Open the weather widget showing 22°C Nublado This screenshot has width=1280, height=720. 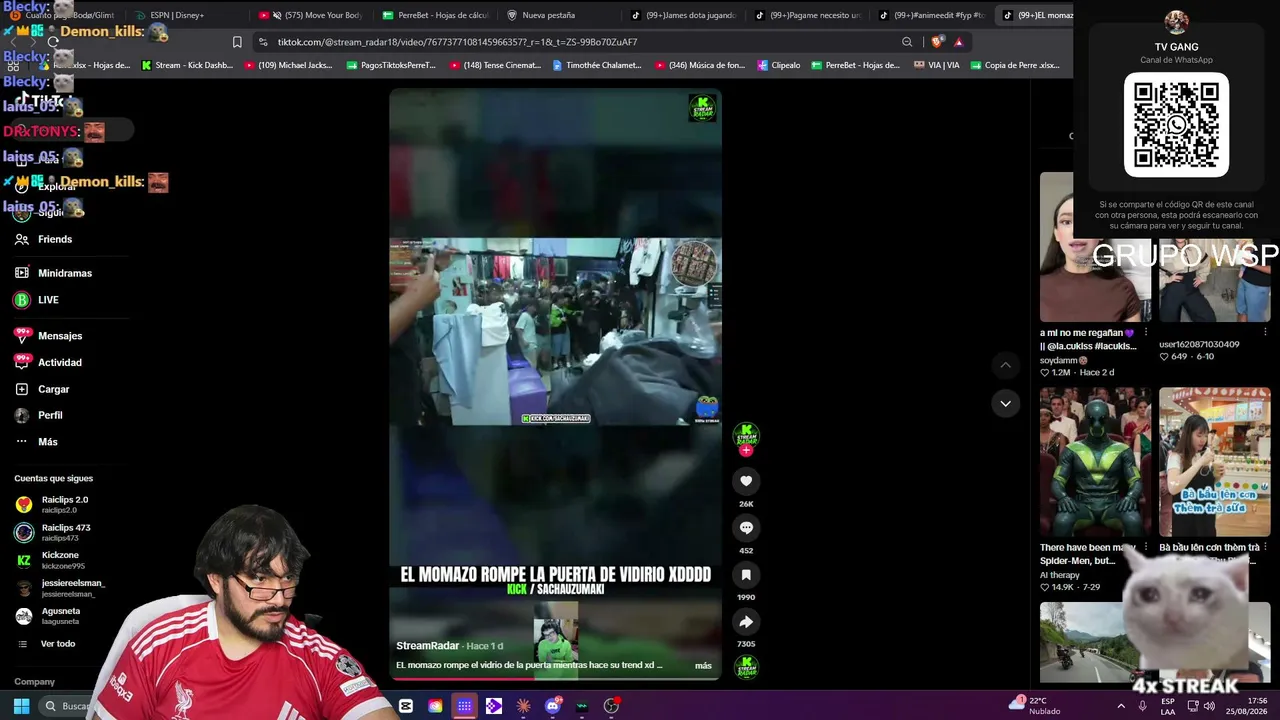coord(1036,705)
